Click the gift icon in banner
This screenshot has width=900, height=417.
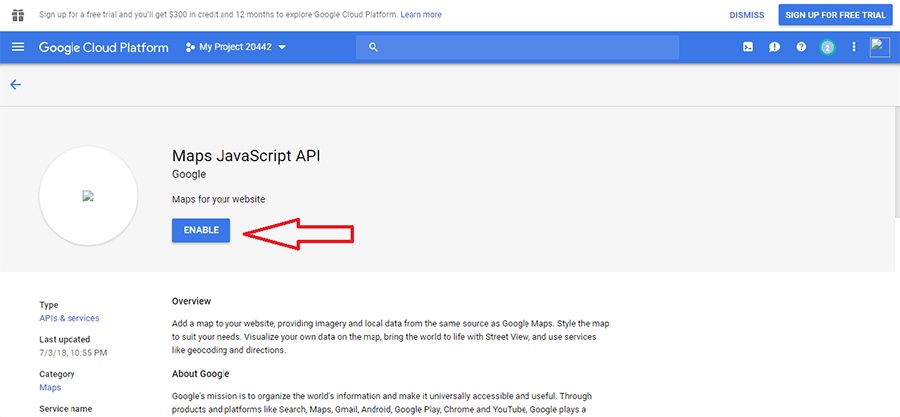coord(17,15)
